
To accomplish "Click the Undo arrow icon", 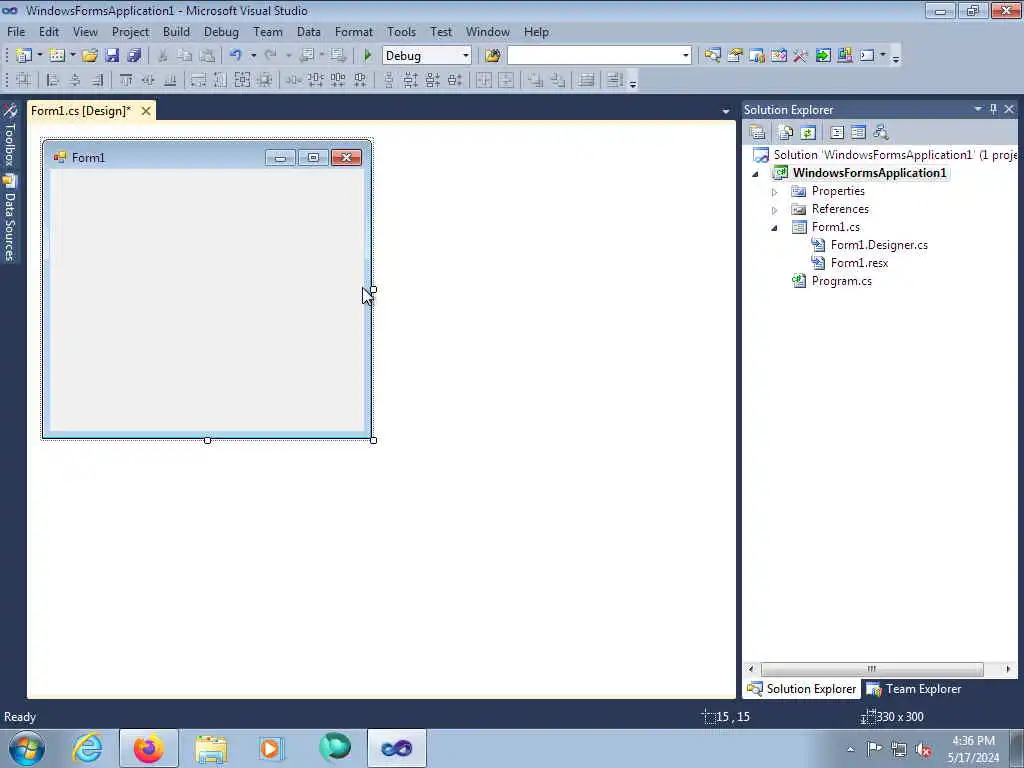I will 236,56.
